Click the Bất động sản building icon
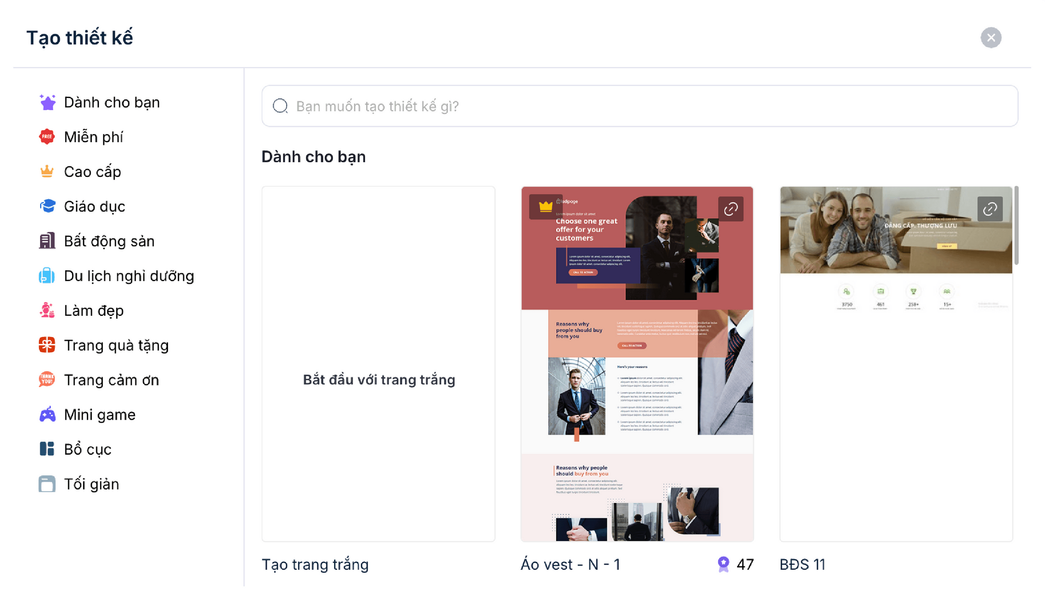Viewport: 1045px width, 600px height. pyautogui.click(x=47, y=241)
